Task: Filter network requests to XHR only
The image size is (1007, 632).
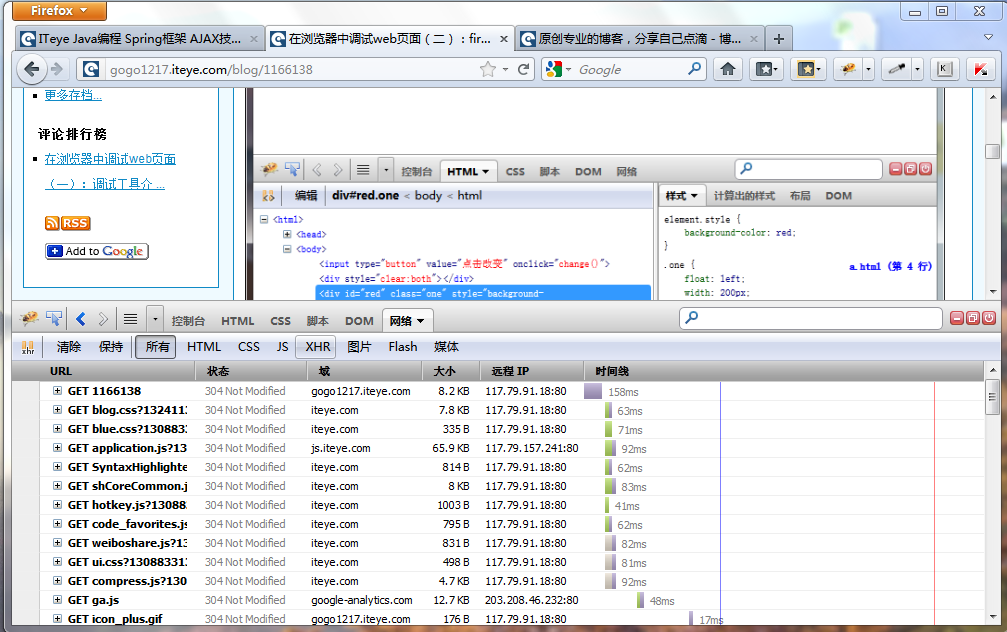Action: 316,346
